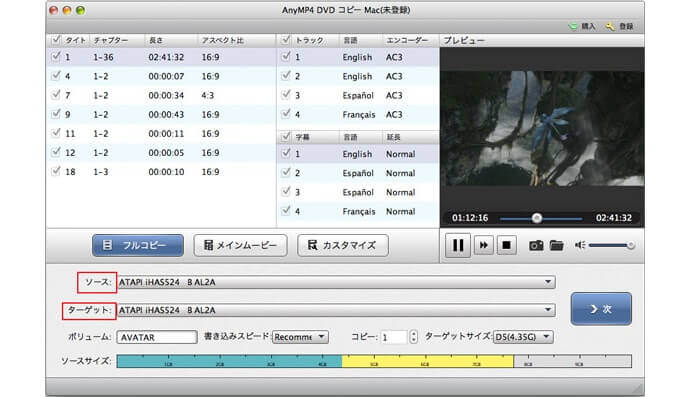Select メインムービー main movie mode
Viewport: 696px width, 397px height.
point(240,245)
